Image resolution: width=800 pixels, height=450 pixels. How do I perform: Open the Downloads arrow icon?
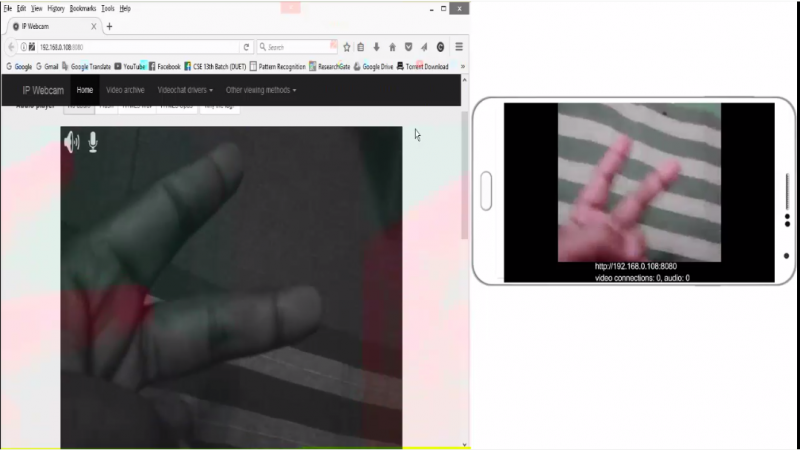coord(377,47)
